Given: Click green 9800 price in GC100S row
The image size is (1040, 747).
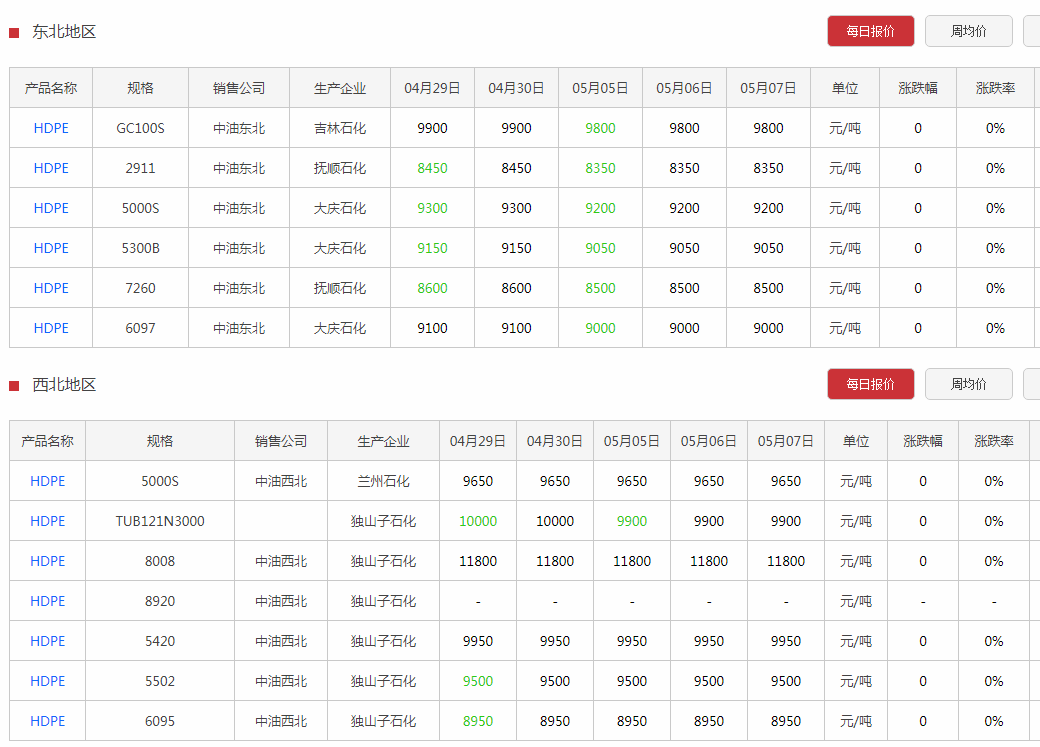Looking at the screenshot, I should pos(600,128).
